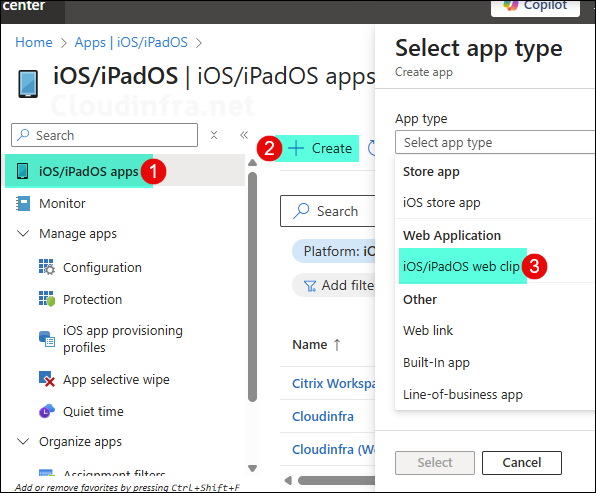Click sidebar scrollbar down arrow
The image size is (596, 493).
coord(252,468)
